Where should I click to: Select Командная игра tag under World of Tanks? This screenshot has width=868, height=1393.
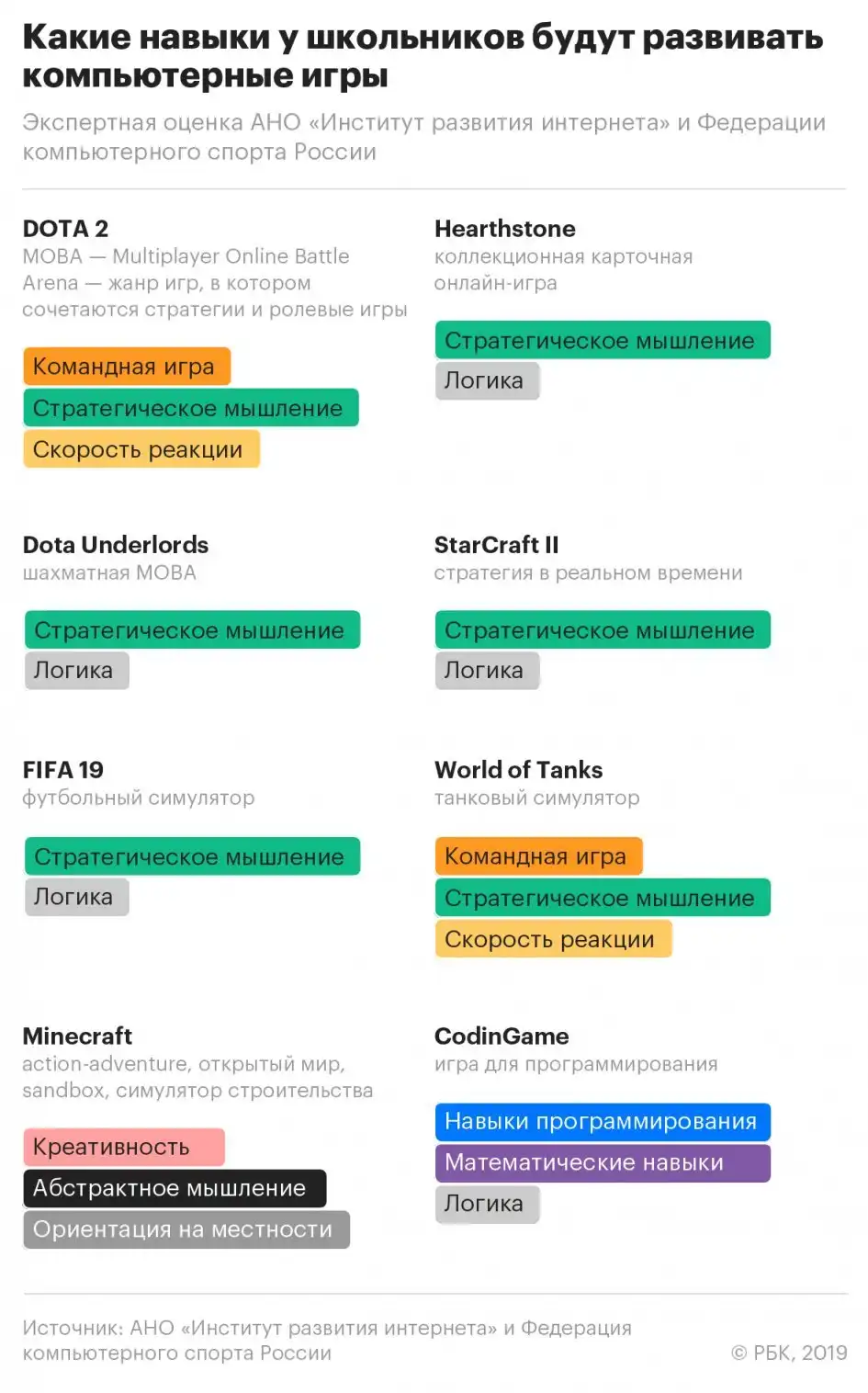537,856
